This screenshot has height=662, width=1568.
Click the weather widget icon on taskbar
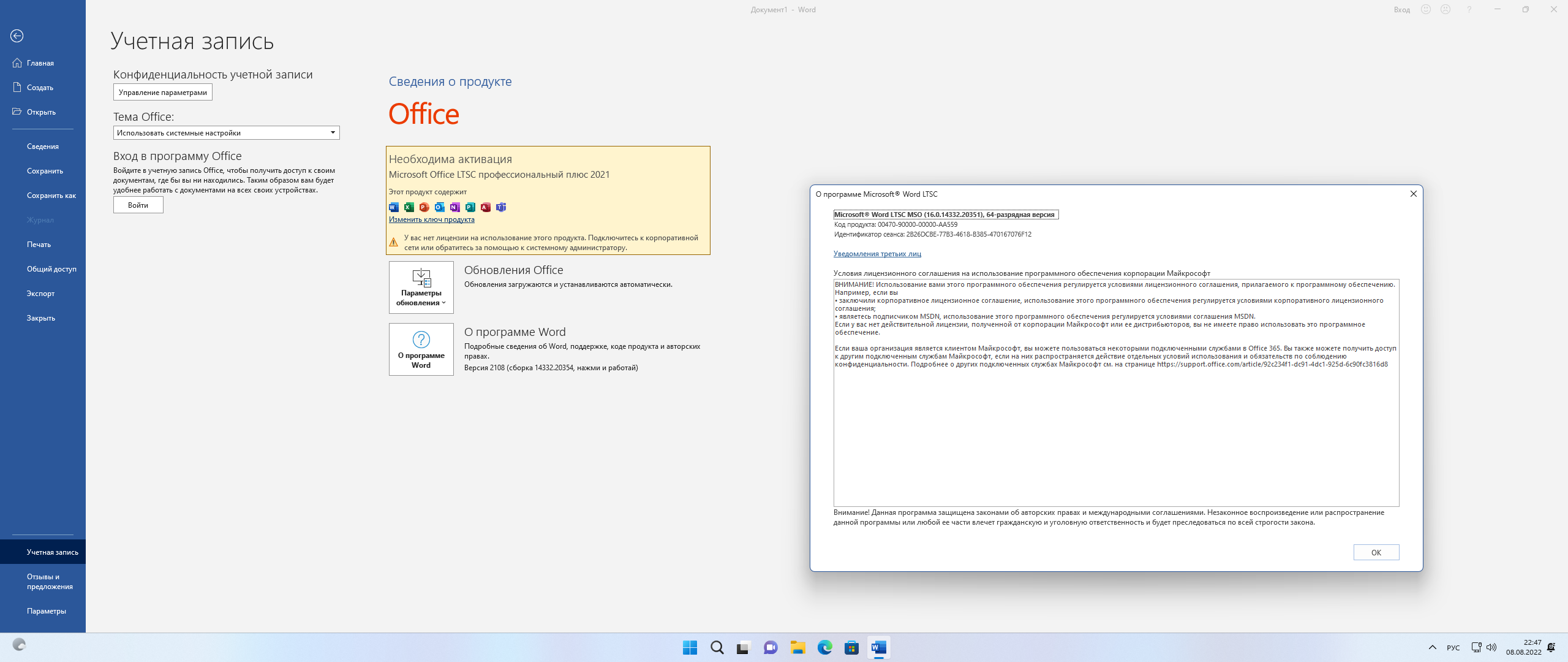point(20,645)
